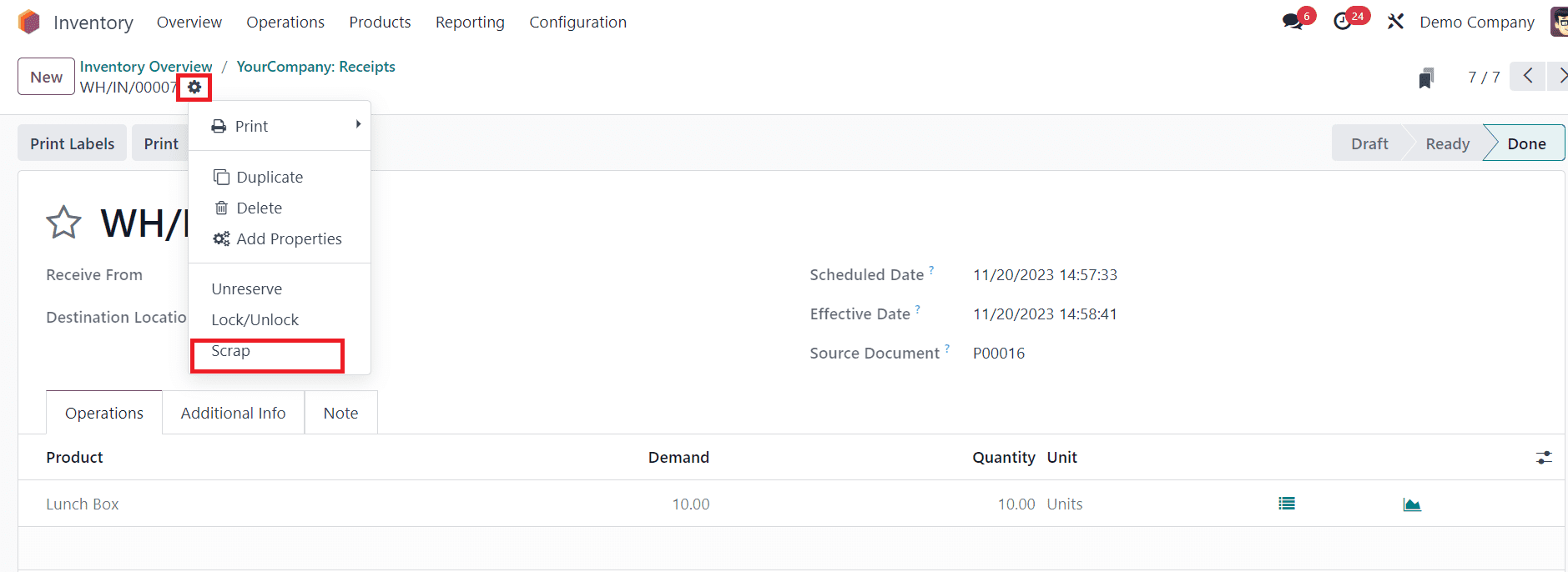Viewport: 1568px width, 572px height.
Task: Click the bookmark icon near the pager
Action: click(x=1426, y=78)
